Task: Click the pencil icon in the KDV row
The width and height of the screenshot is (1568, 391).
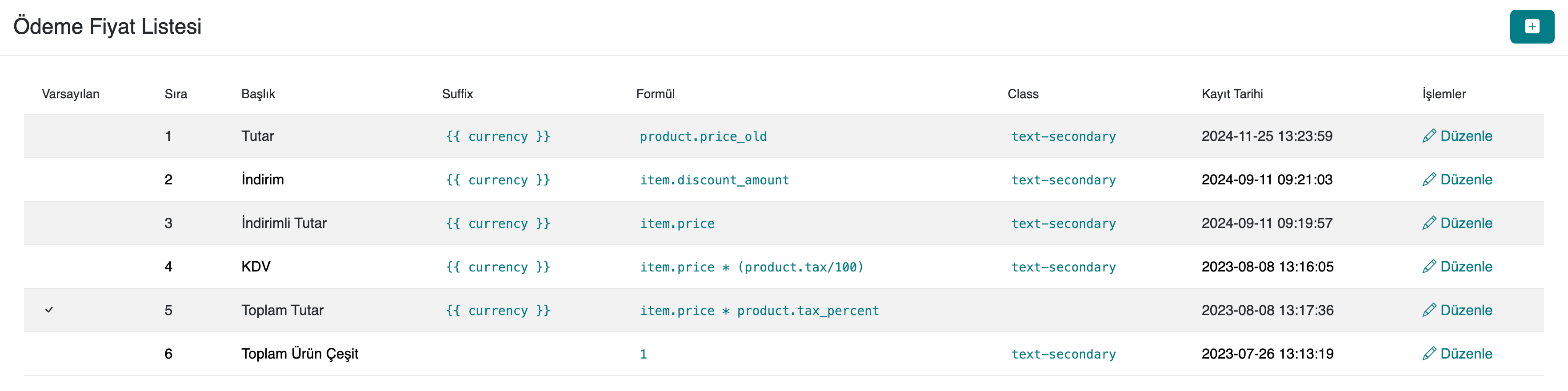Action: pos(1428,266)
